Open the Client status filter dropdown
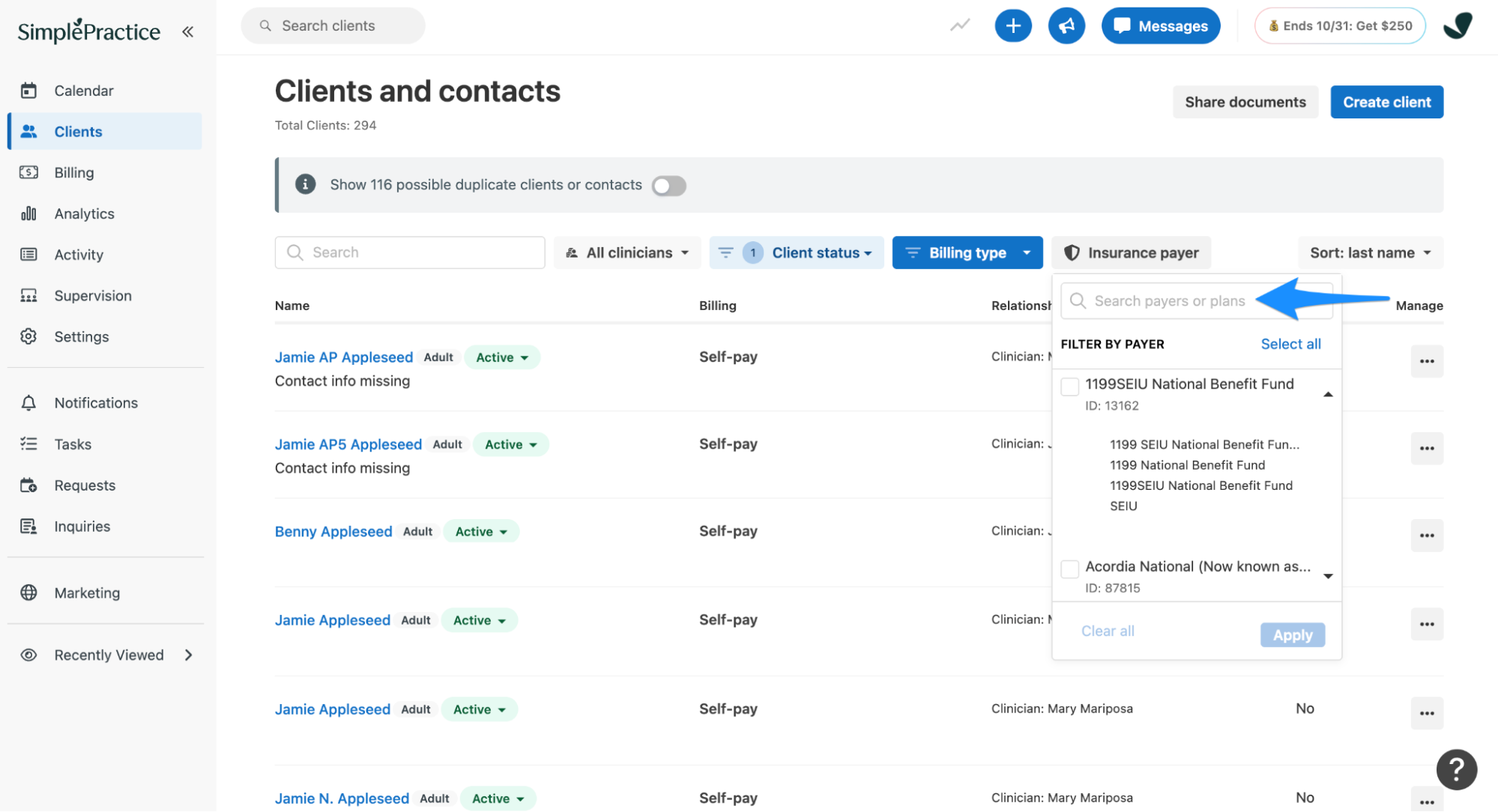This screenshot has height=812, width=1498. coord(797,253)
